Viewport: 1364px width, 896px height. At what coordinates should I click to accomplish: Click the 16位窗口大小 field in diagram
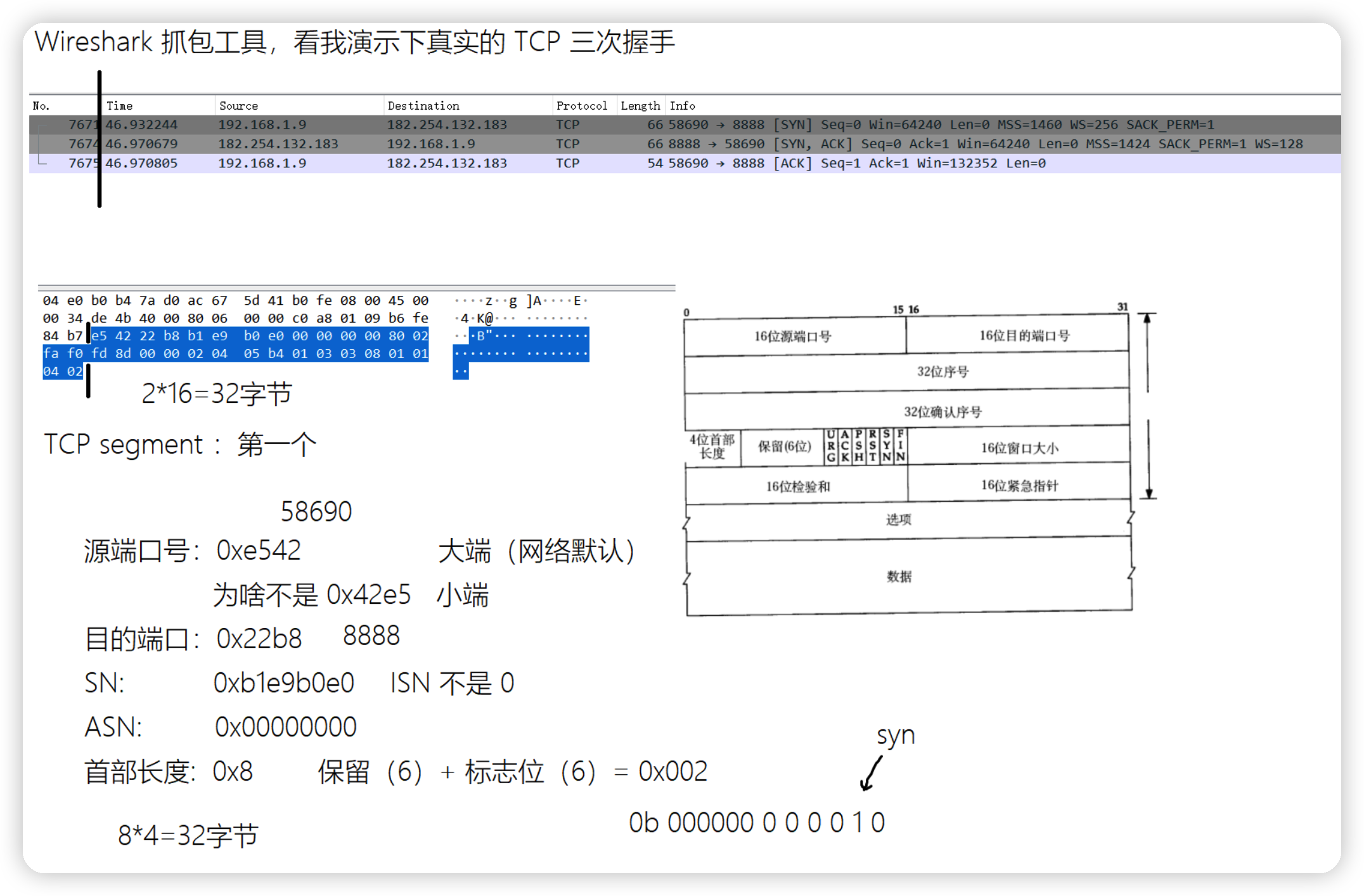[x=1019, y=449]
